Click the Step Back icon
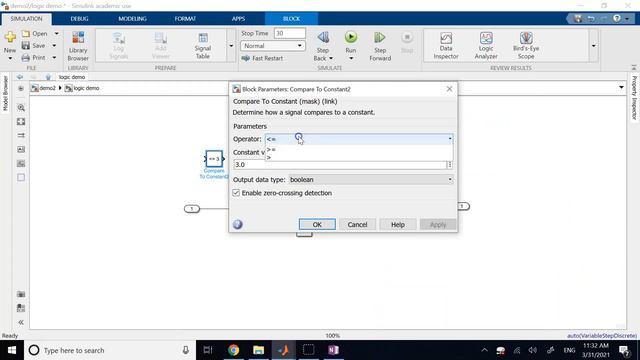Image resolution: width=640 pixels, height=360 pixels. (323, 38)
